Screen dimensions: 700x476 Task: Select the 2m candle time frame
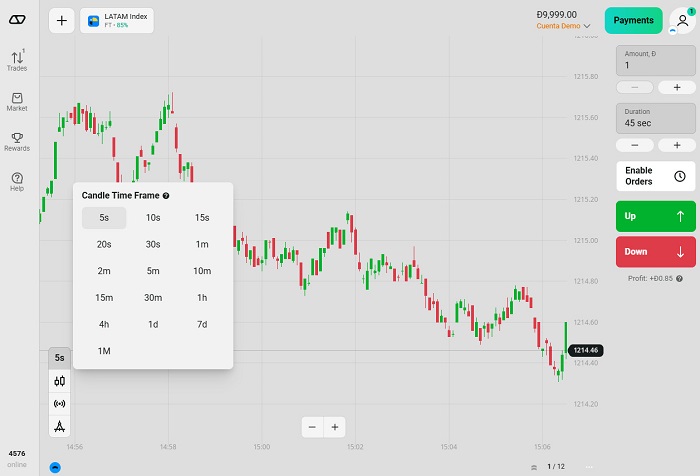104,271
